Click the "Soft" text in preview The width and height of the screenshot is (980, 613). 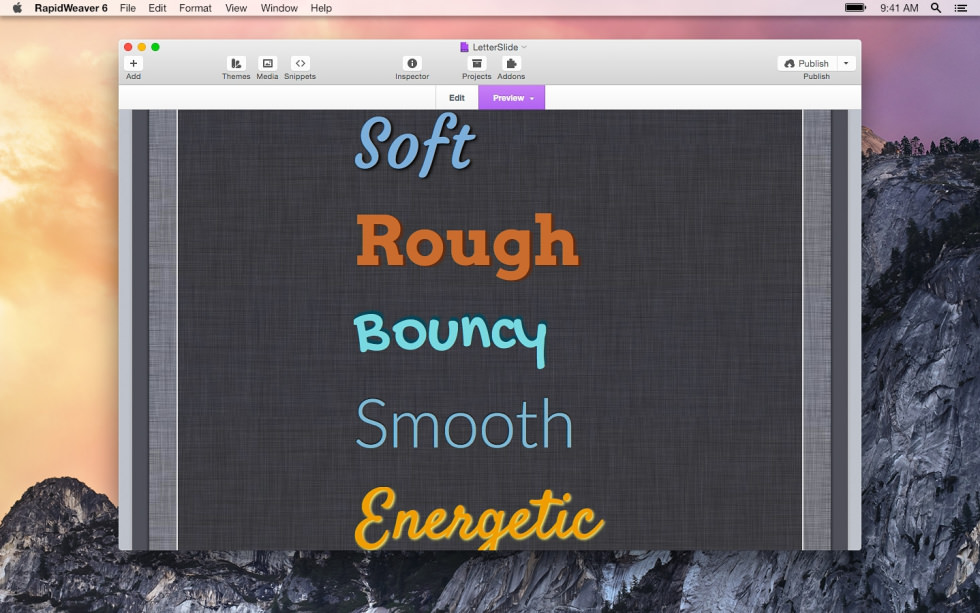(x=415, y=144)
